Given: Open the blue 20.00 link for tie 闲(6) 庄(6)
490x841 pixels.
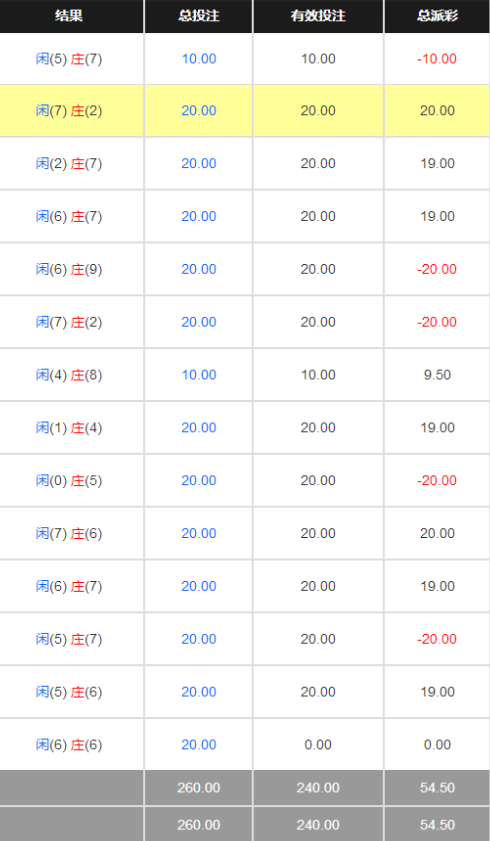Looking at the screenshot, I should tap(199, 744).
